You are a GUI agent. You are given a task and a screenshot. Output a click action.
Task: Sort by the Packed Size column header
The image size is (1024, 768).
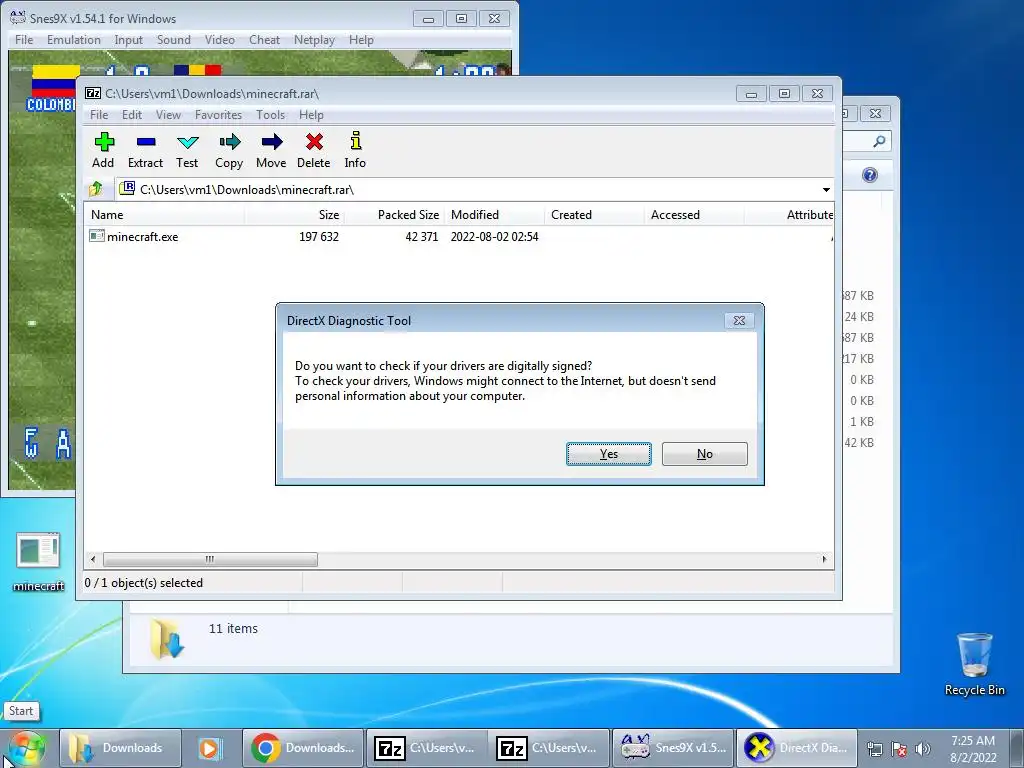pyautogui.click(x=394, y=215)
